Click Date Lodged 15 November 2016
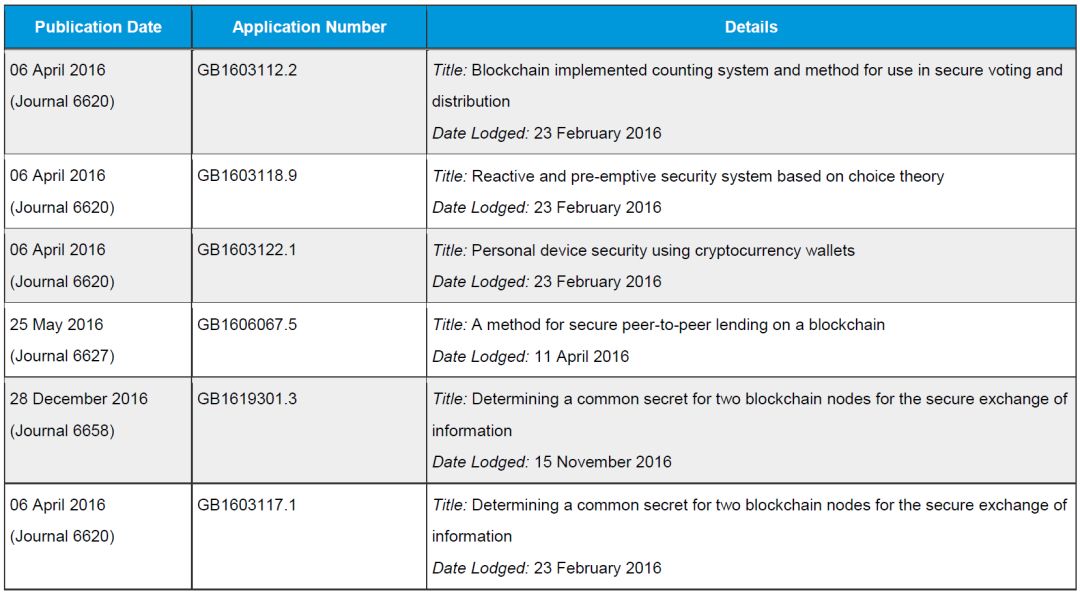Image resolution: width=1080 pixels, height=595 pixels. pyautogui.click(x=552, y=461)
